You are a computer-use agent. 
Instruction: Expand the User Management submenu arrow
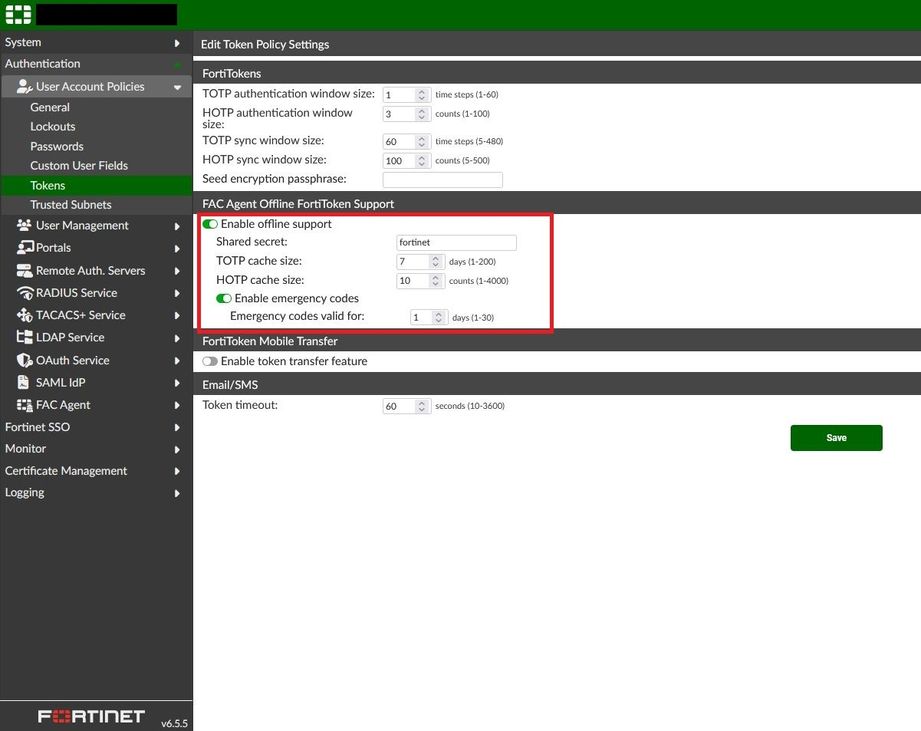pos(177,226)
